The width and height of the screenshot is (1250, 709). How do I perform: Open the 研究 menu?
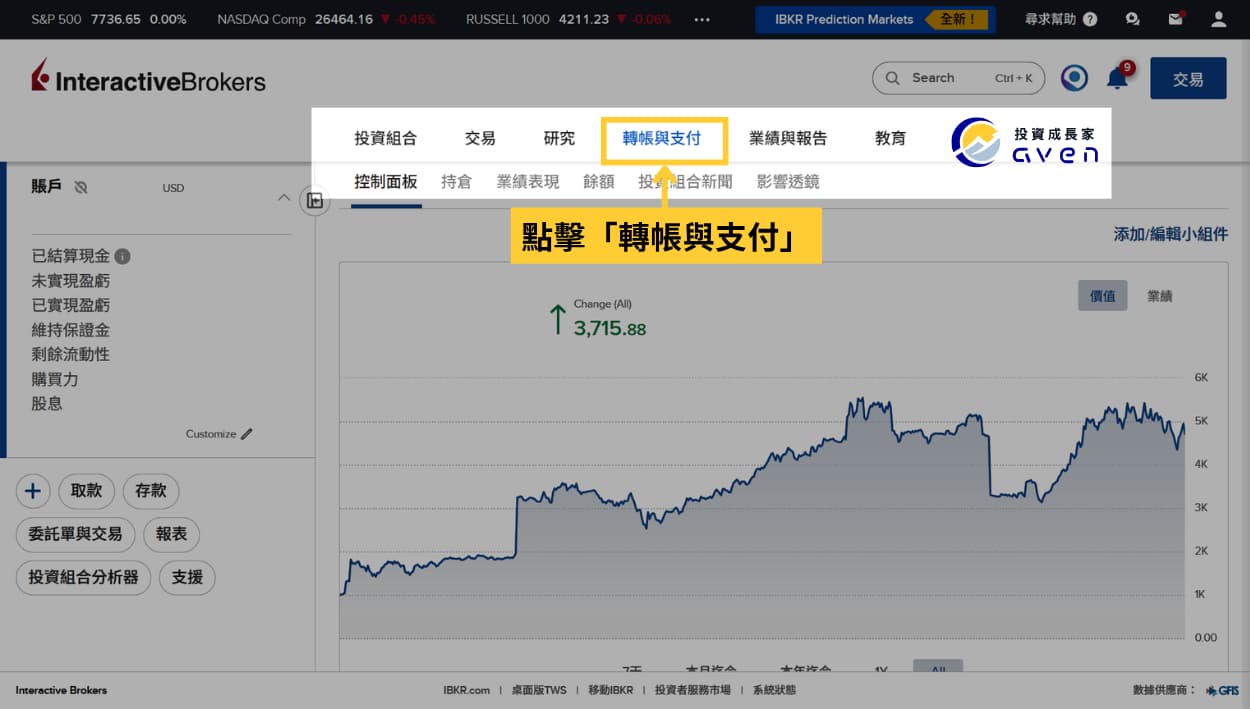(x=559, y=139)
